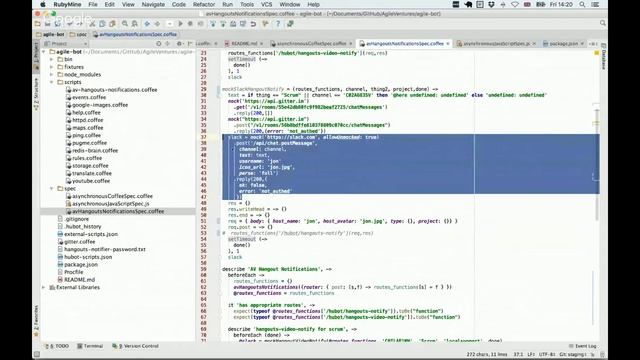
Task: Switch to the README.md editor tab
Action: 244,44
